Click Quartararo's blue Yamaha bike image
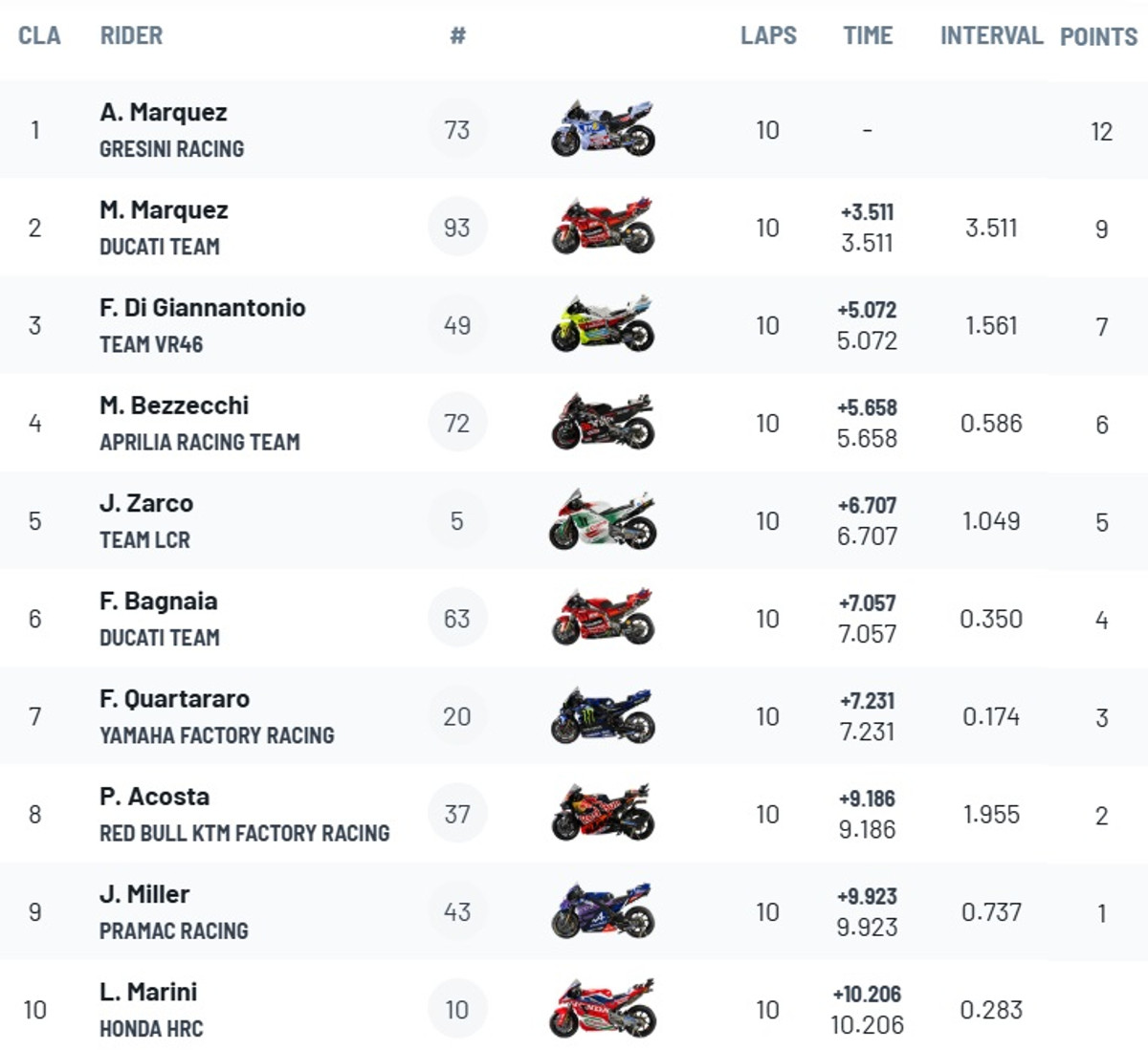Viewport: 1148px width, 1050px height. (x=603, y=715)
